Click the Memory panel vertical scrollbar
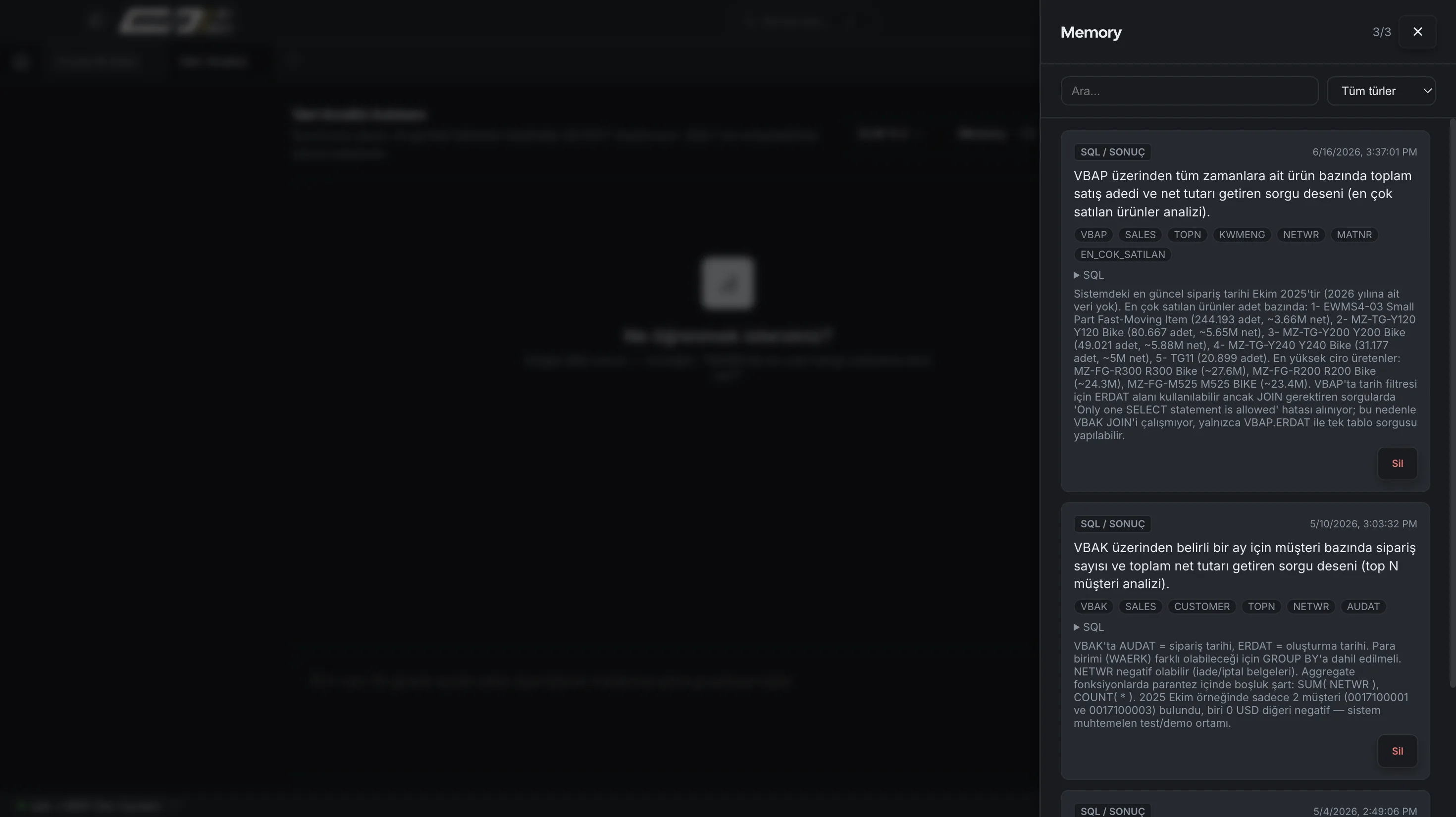 [x=1453, y=403]
